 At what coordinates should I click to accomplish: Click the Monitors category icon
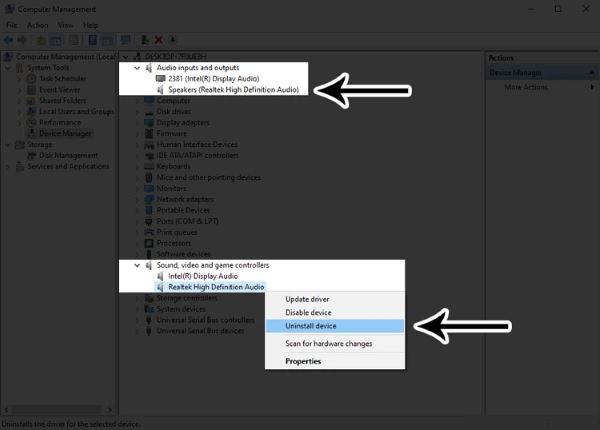click(x=149, y=188)
